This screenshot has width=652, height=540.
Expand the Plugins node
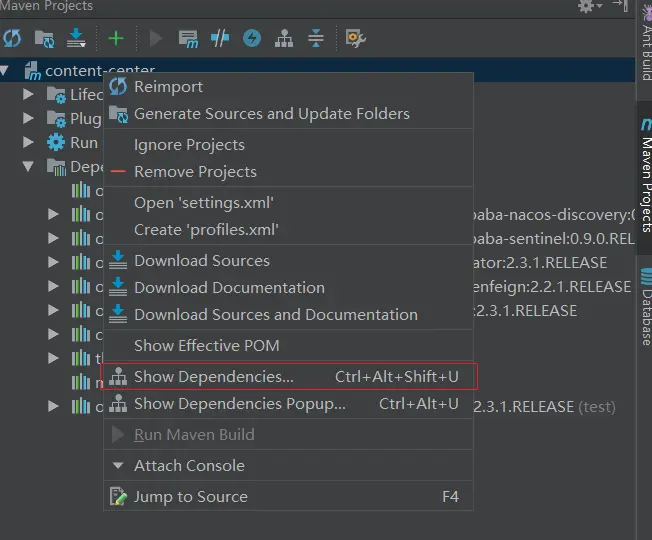(28, 118)
